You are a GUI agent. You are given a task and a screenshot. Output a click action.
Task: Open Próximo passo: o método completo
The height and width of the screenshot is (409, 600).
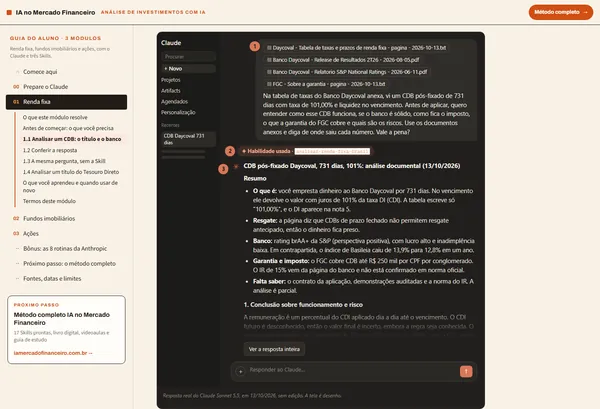pyautogui.click(x=69, y=264)
